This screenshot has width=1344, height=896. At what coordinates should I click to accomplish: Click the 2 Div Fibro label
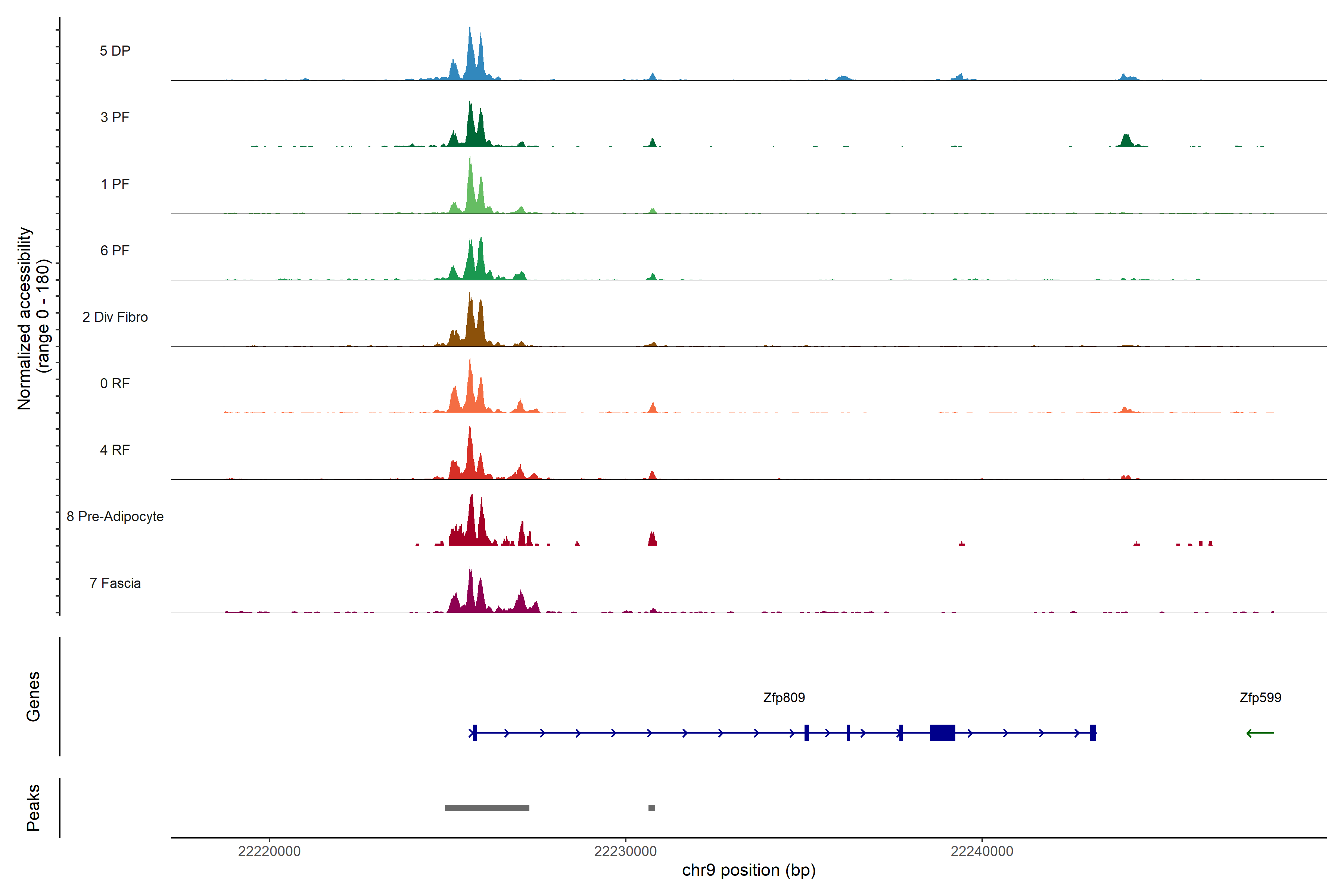coord(115,317)
